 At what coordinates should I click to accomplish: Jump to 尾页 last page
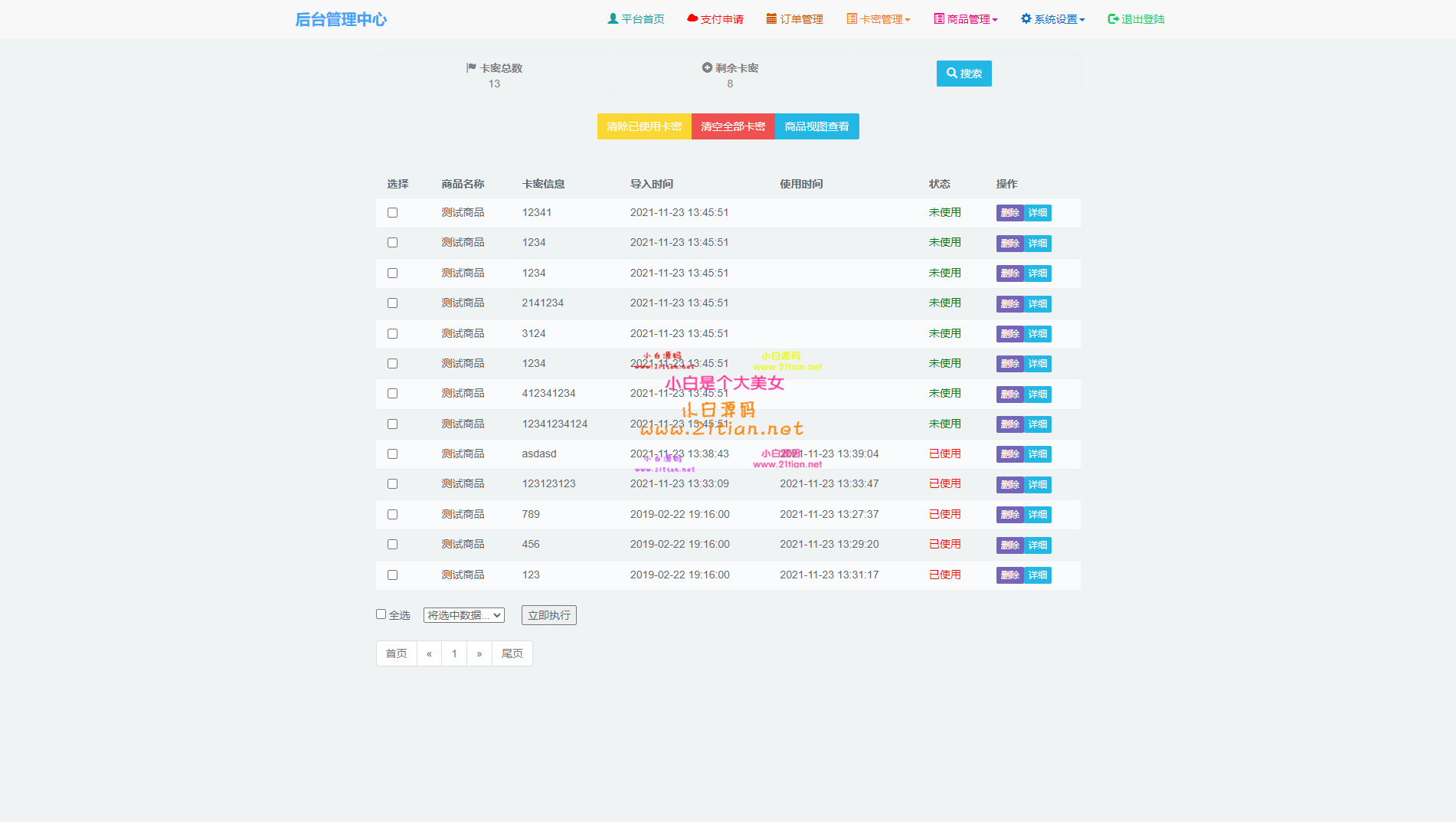tap(512, 653)
